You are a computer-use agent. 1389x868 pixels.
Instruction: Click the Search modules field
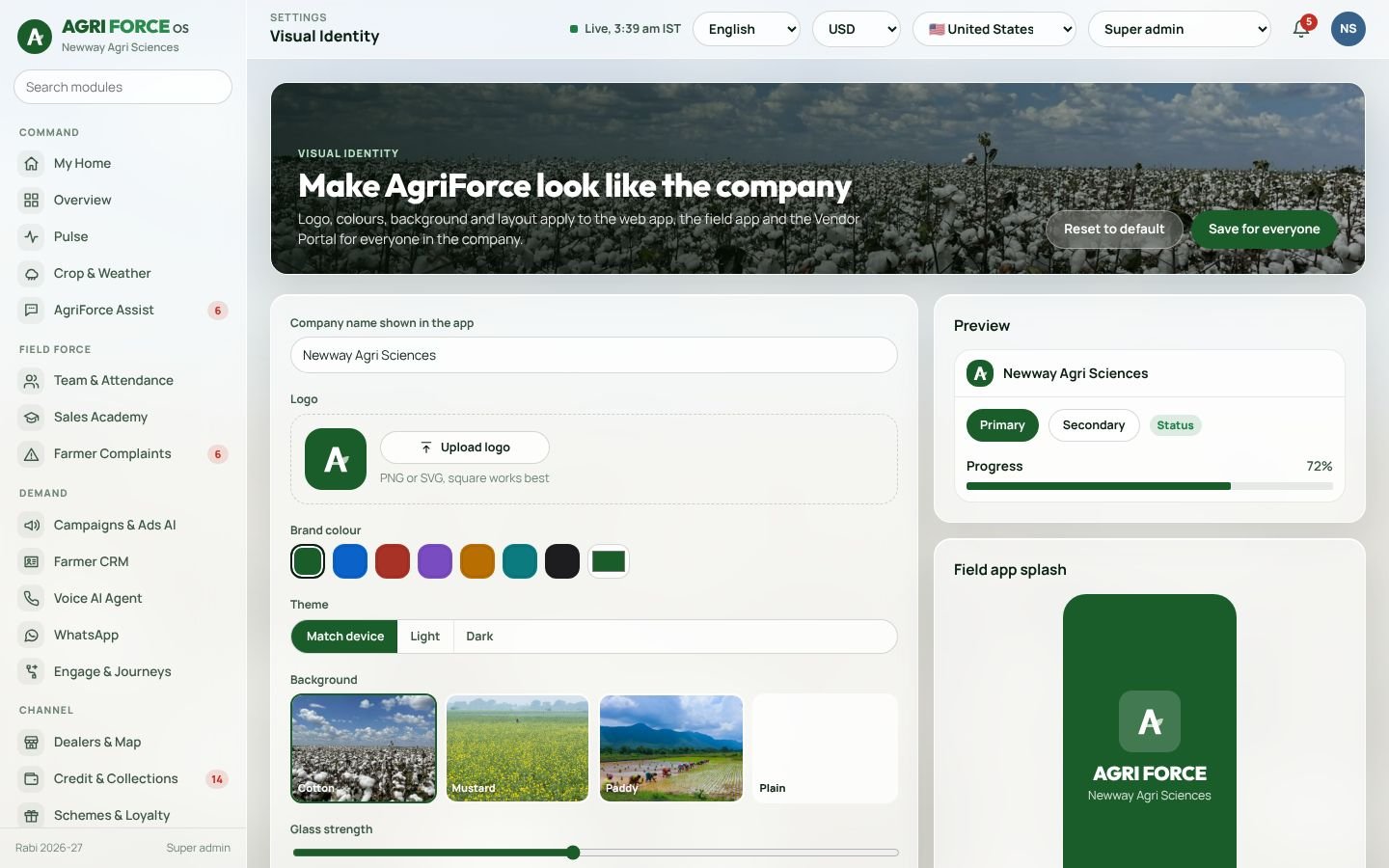tap(123, 87)
